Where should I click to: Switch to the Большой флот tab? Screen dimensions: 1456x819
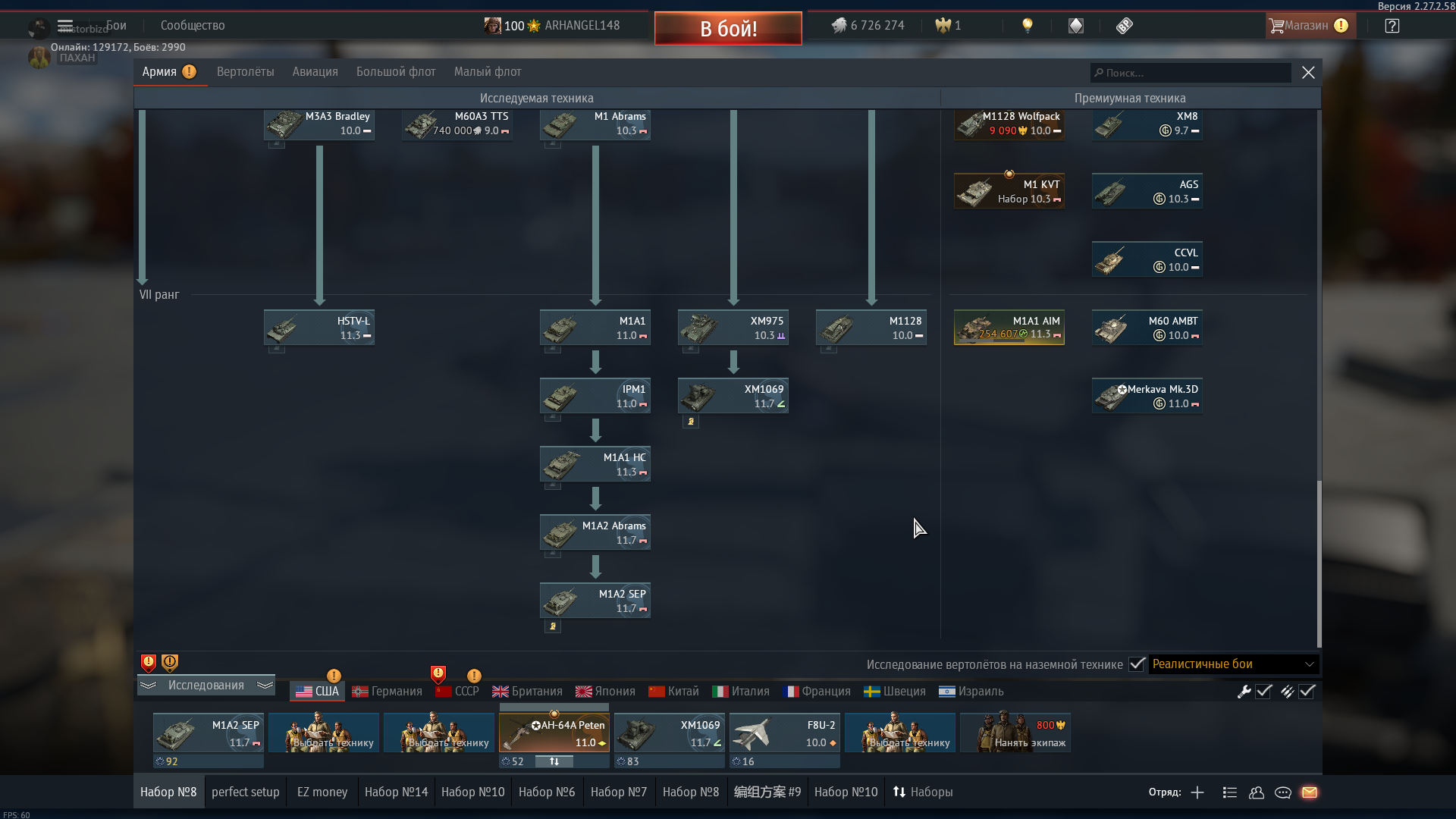tap(396, 71)
